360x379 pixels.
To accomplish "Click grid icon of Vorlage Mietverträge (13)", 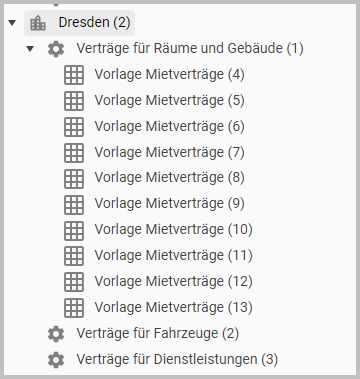I will tap(74, 308).
